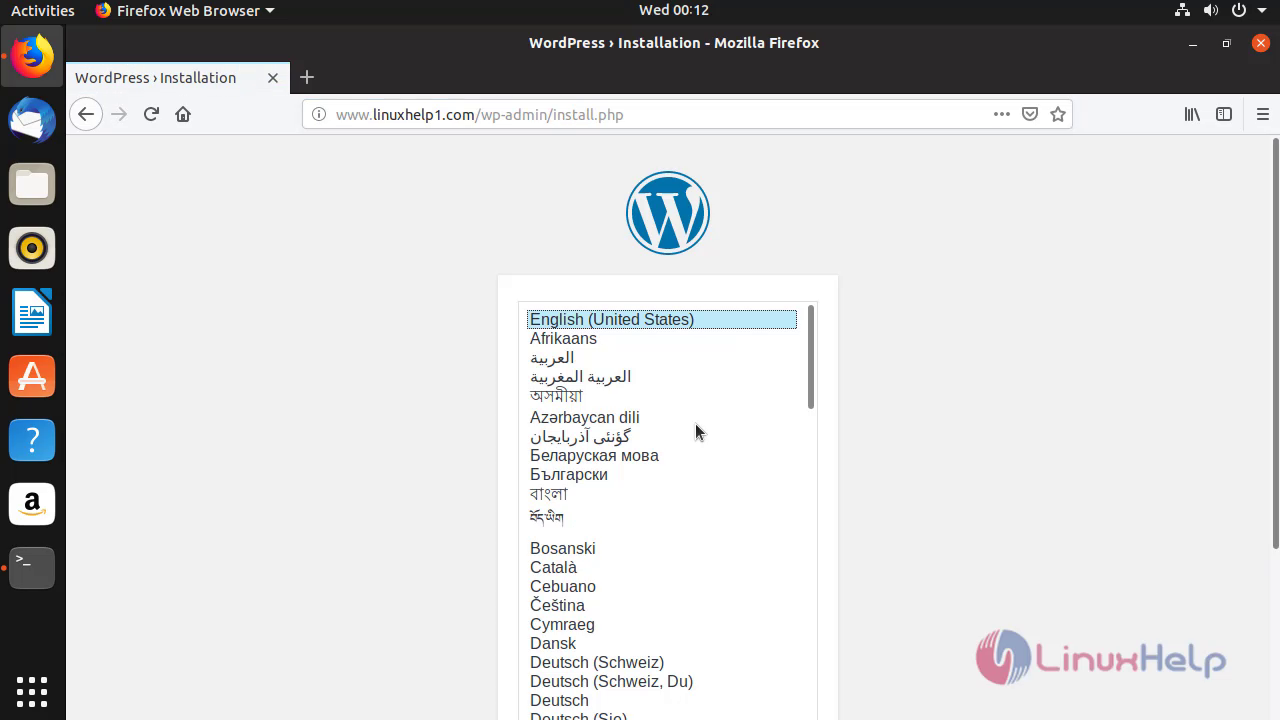This screenshot has height=720, width=1280.
Task: Open network status indicator in top bar
Action: coord(1183,10)
